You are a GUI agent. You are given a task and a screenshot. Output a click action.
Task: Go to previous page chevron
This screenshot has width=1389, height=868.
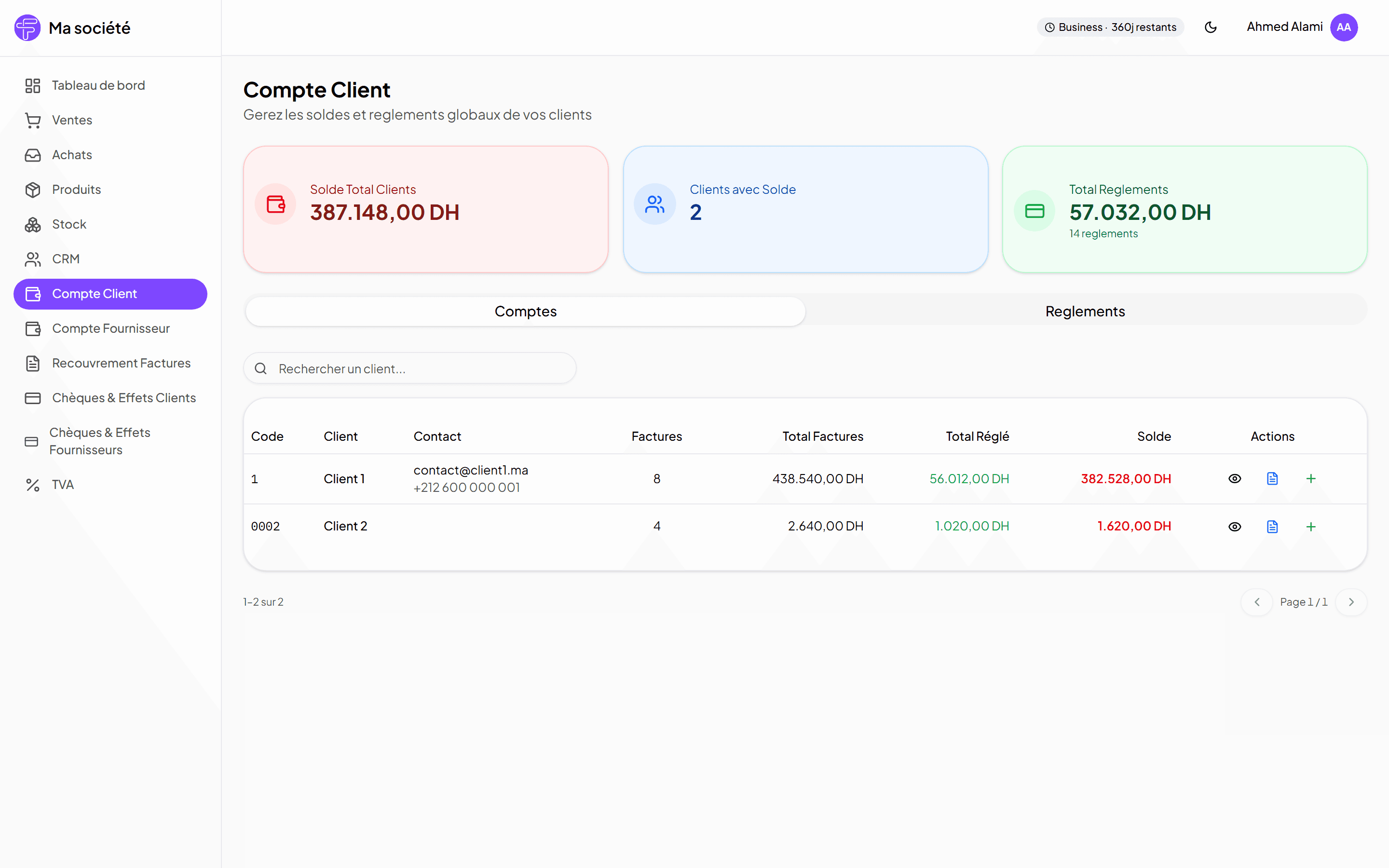tap(1257, 602)
